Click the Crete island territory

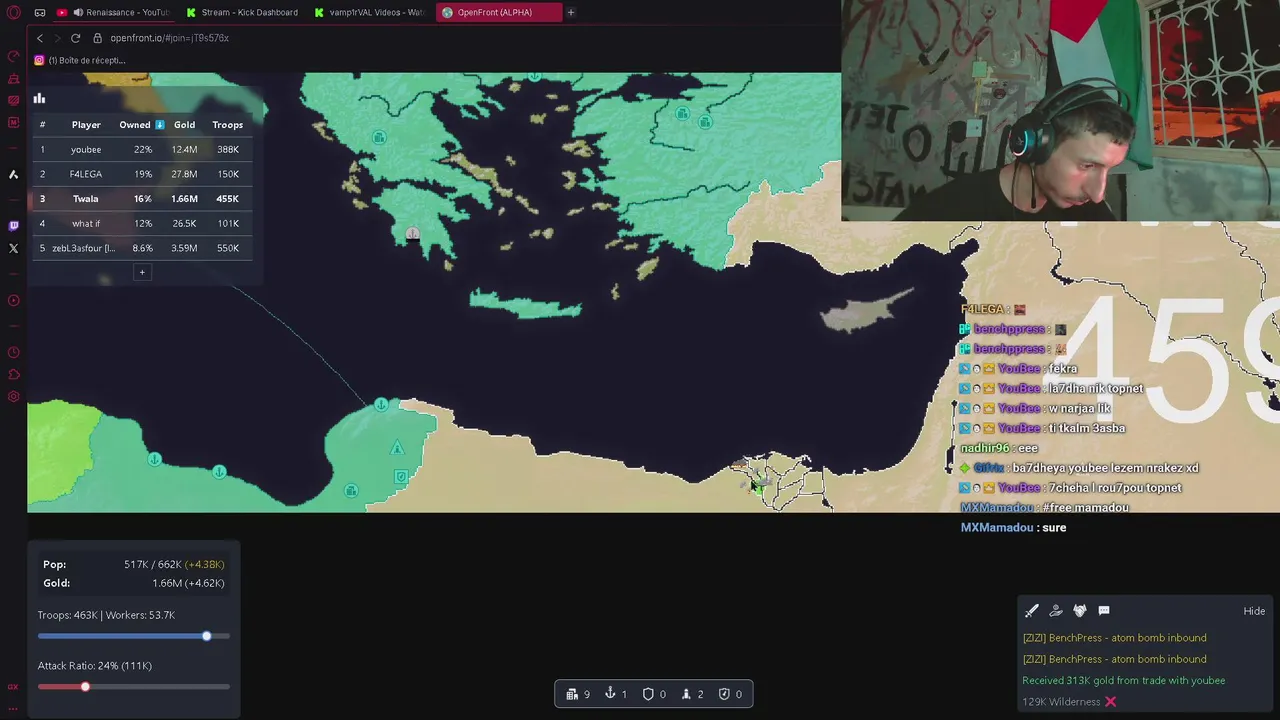[525, 303]
